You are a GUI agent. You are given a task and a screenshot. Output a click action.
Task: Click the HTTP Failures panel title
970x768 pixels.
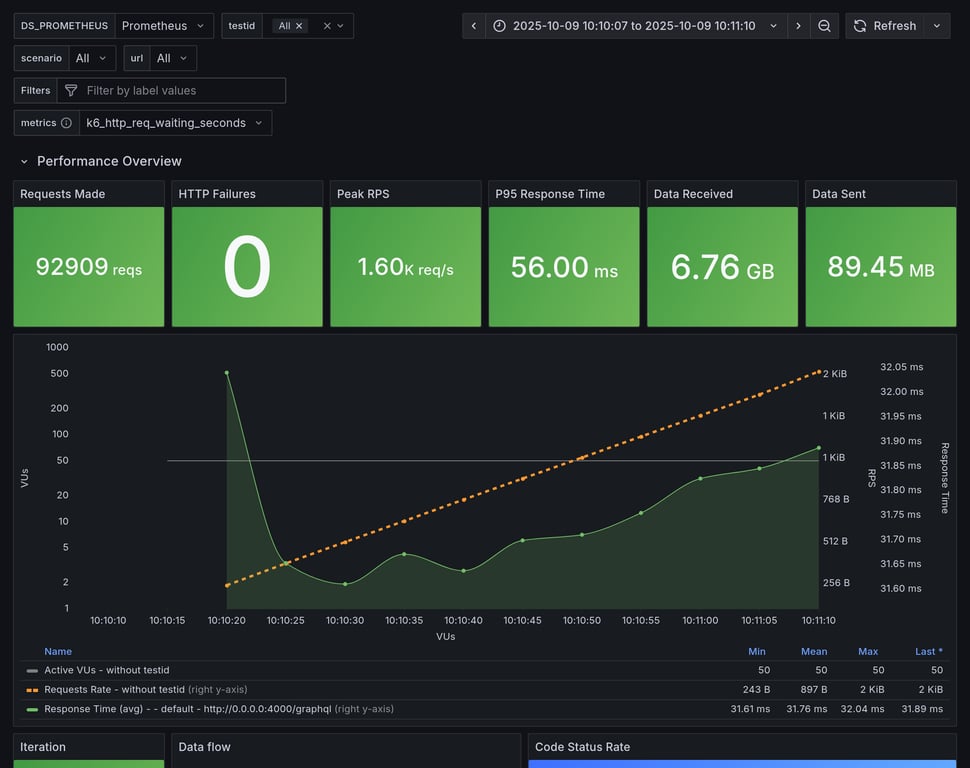pyautogui.click(x=217, y=194)
